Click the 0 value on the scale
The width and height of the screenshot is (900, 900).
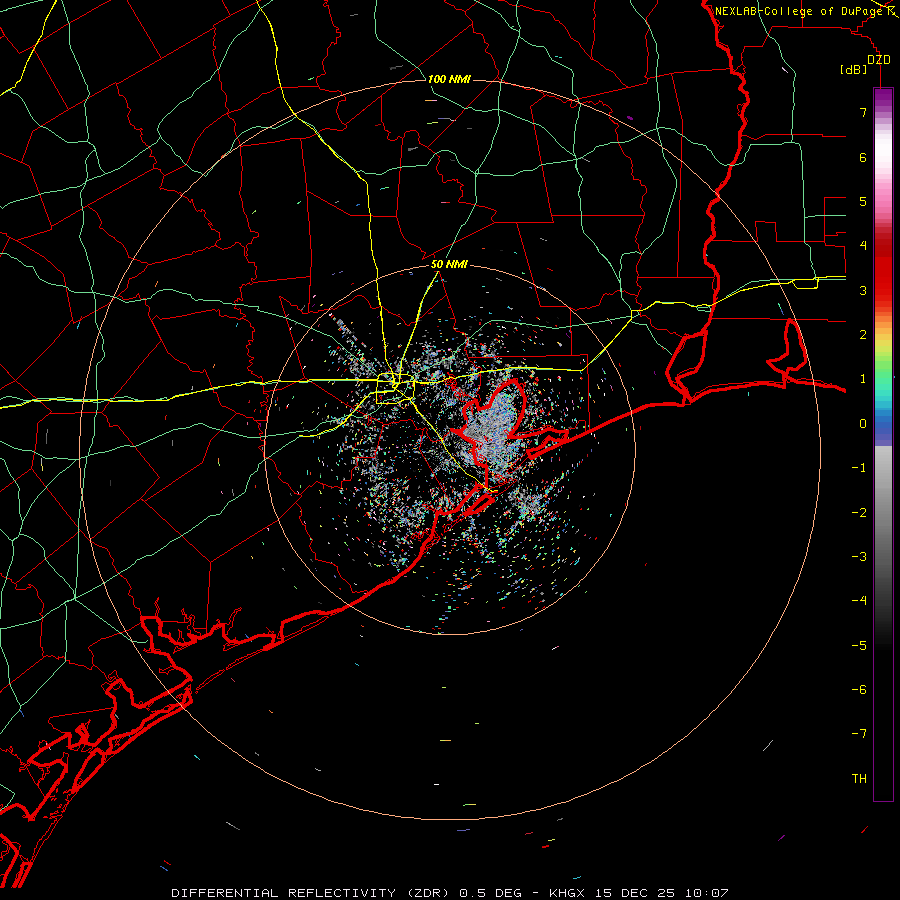(863, 424)
